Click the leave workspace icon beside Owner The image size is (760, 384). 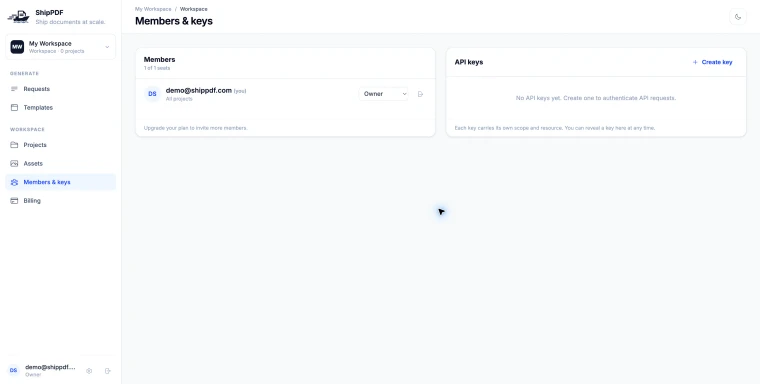point(420,94)
